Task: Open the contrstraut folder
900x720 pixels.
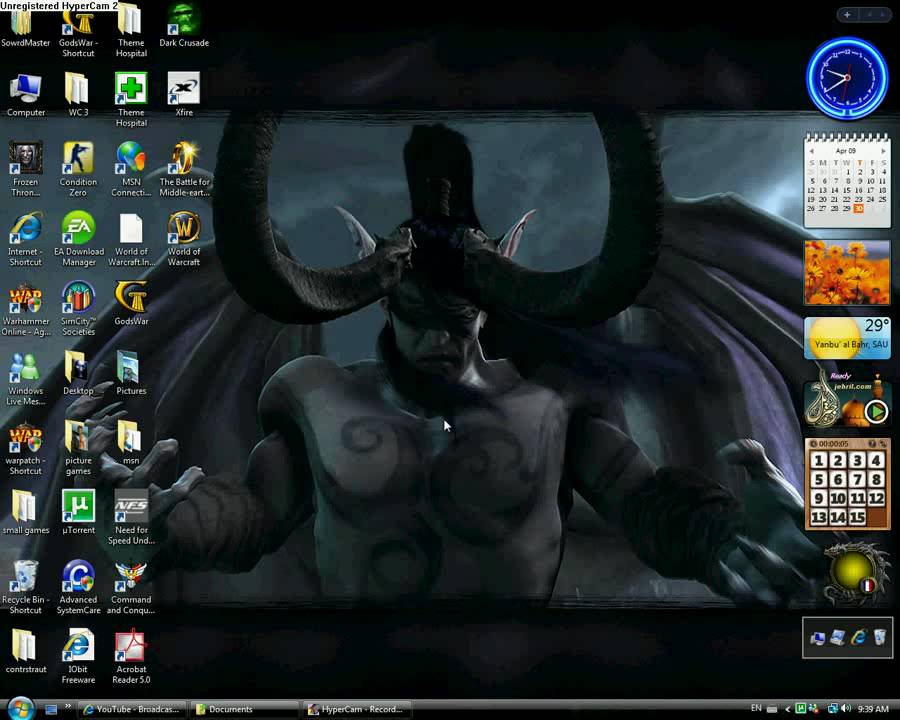Action: 25,651
